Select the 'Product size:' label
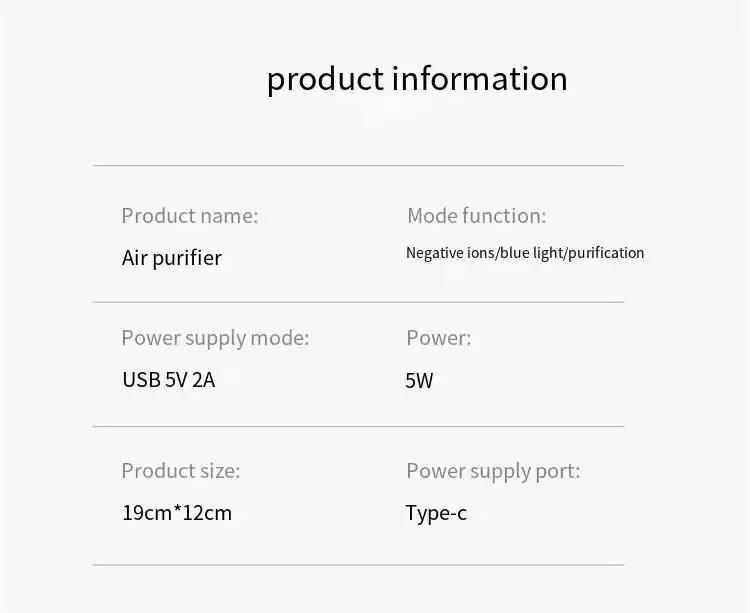This screenshot has height=613, width=750. [x=181, y=471]
